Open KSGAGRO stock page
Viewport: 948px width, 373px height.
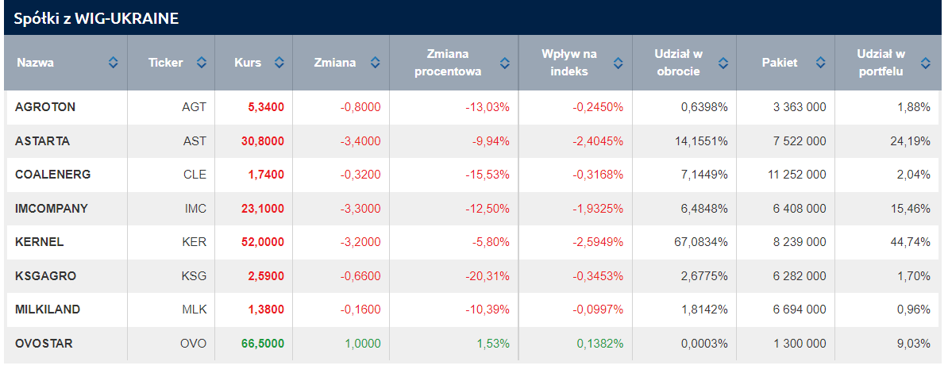[x=45, y=276]
